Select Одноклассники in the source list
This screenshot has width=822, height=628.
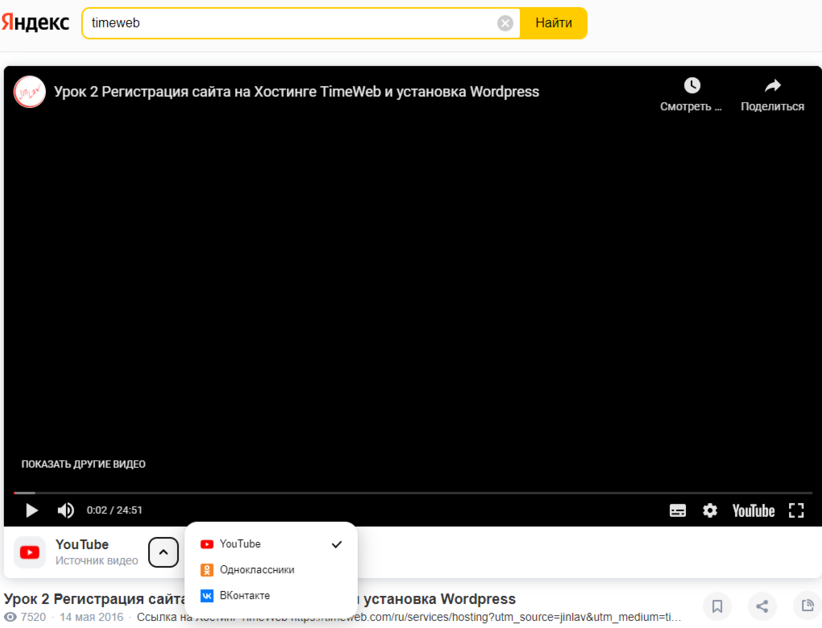tap(271, 570)
